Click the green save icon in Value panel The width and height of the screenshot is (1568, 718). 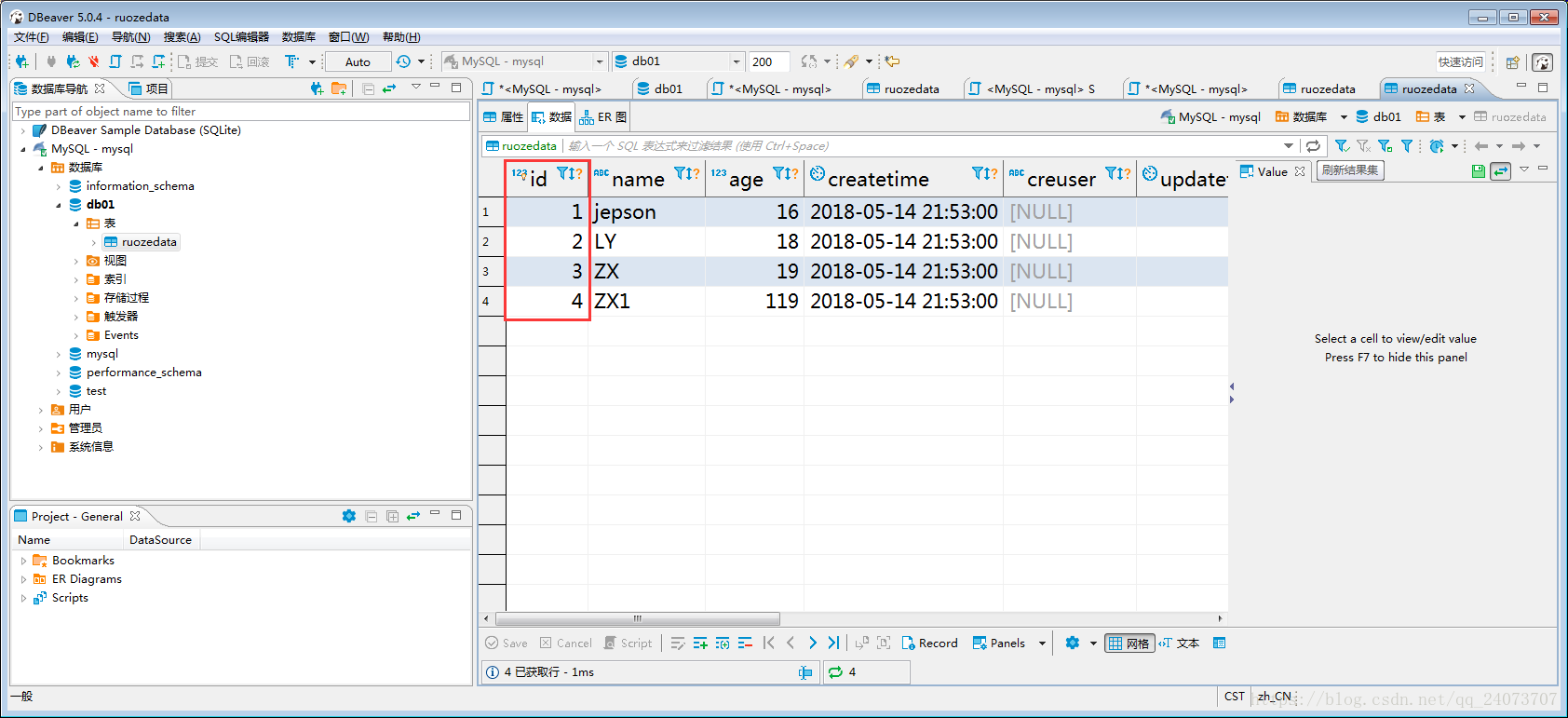[1478, 171]
